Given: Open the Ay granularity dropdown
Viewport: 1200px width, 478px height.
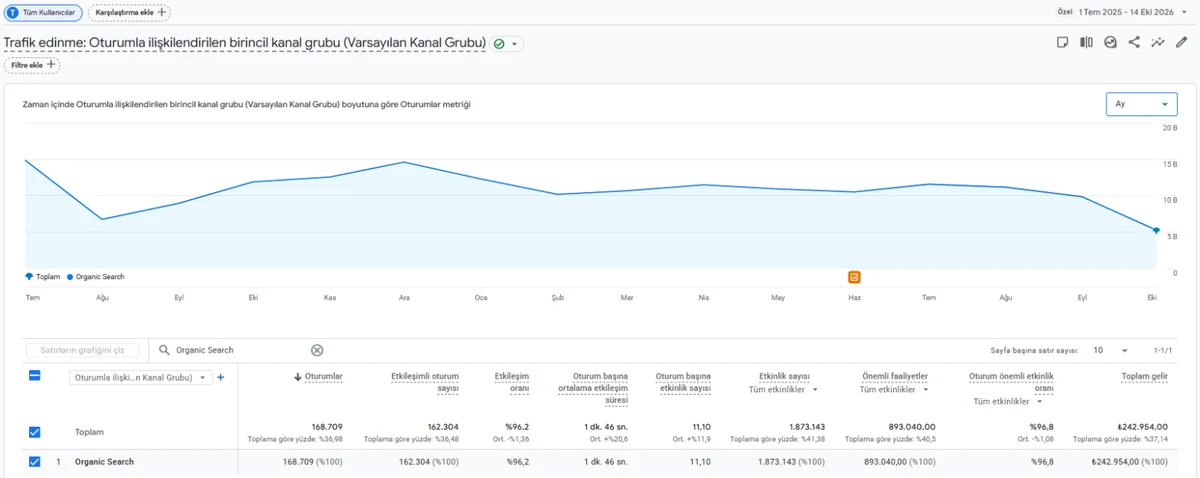Looking at the screenshot, I should [1141, 104].
